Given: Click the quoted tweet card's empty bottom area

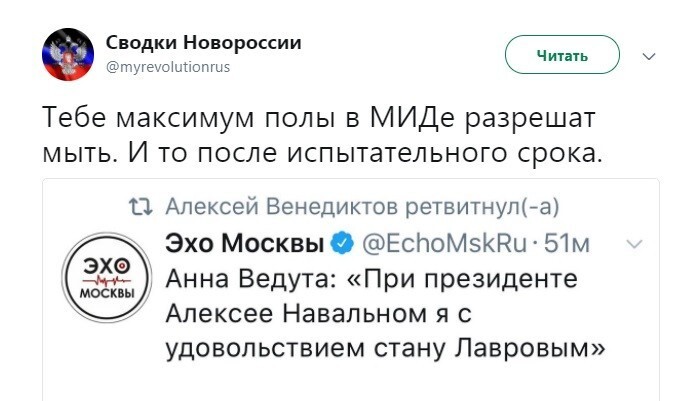Looking at the screenshot, I should 351,382.
